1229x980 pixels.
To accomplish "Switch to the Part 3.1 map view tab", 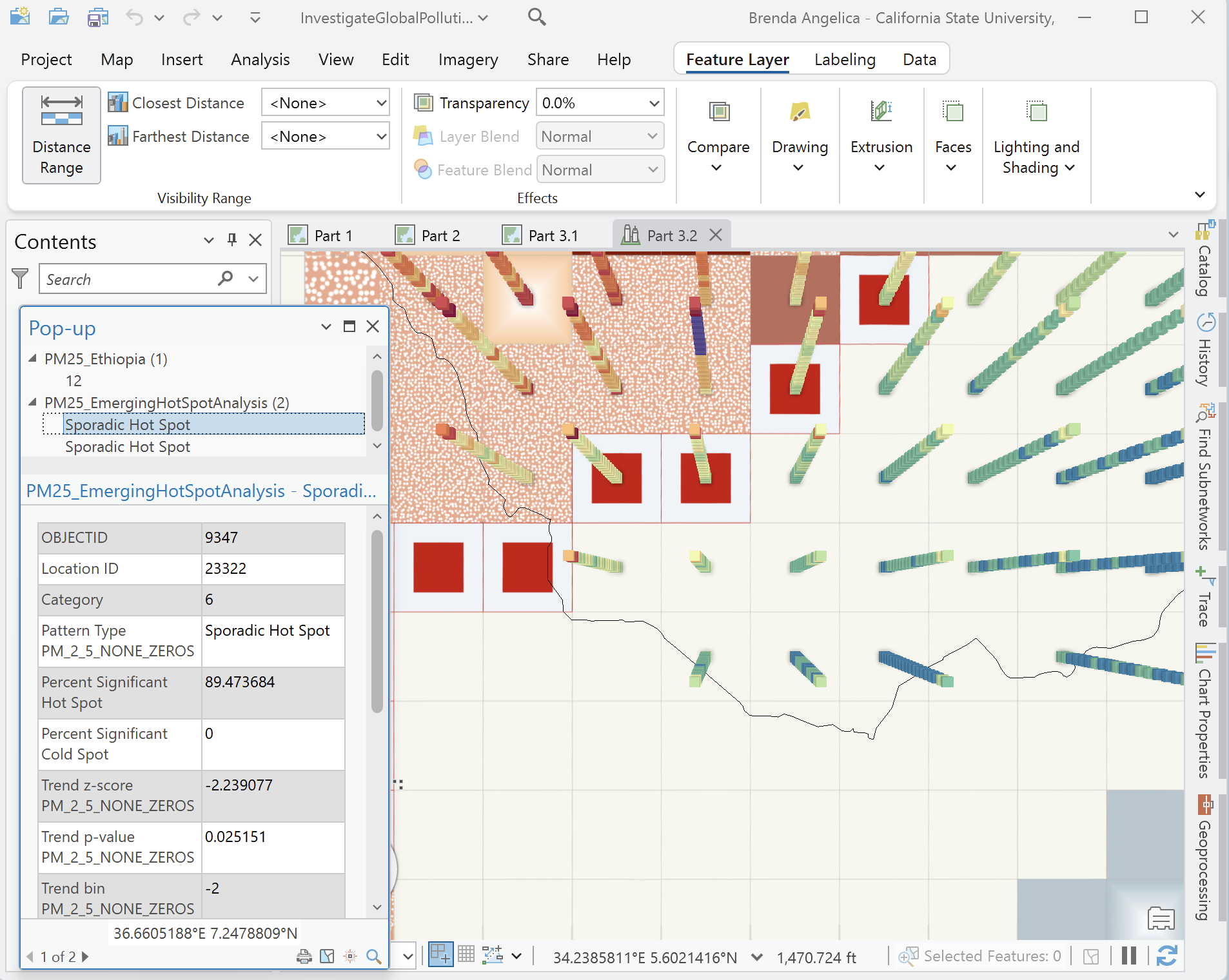I will pos(541,235).
